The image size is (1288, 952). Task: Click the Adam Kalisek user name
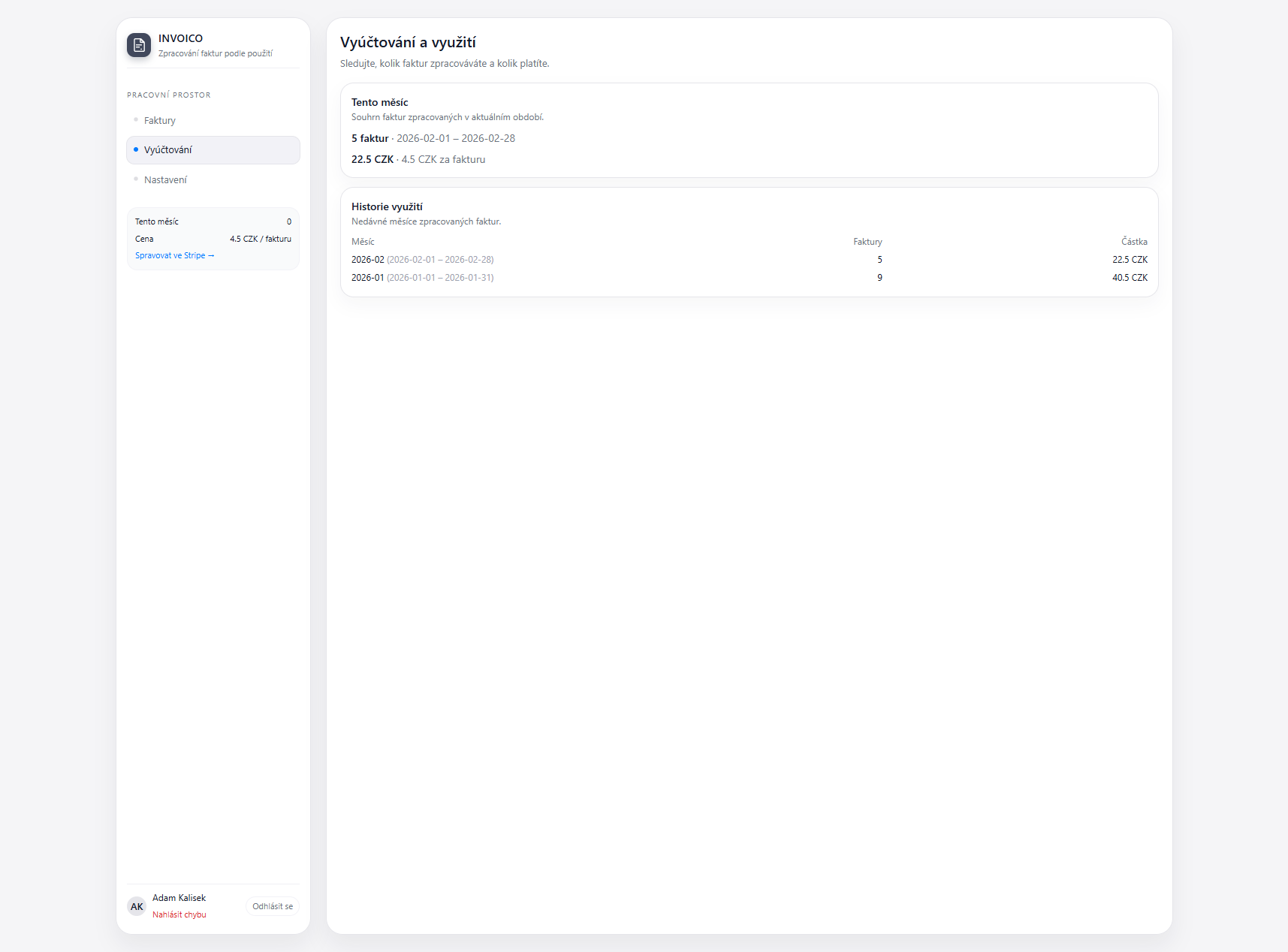tap(179, 898)
